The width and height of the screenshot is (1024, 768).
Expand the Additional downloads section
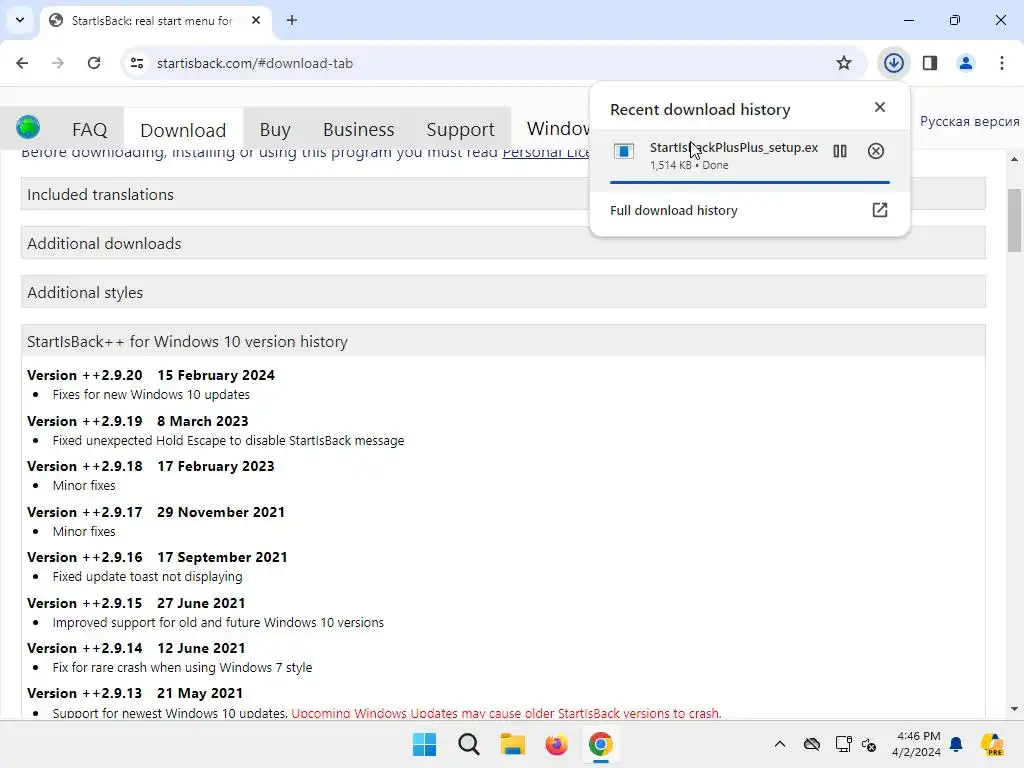coord(503,243)
